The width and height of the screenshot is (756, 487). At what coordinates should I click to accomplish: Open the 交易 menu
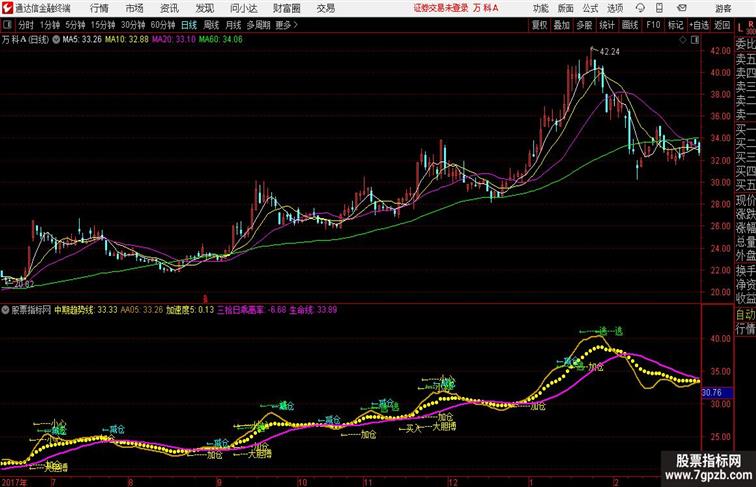coord(325,8)
